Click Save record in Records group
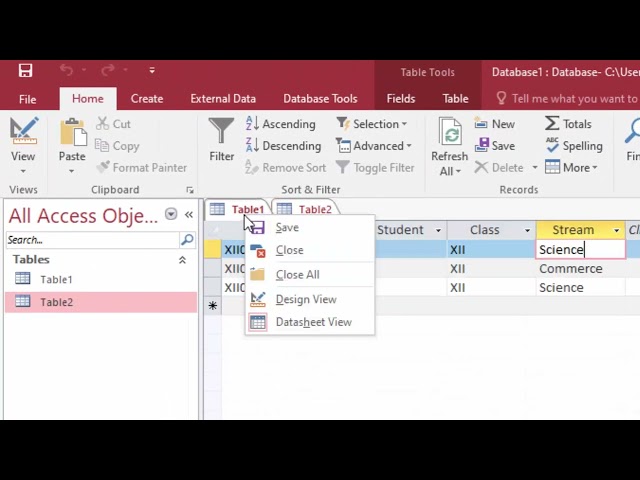Viewport: 640px width, 480px height. (x=495, y=146)
